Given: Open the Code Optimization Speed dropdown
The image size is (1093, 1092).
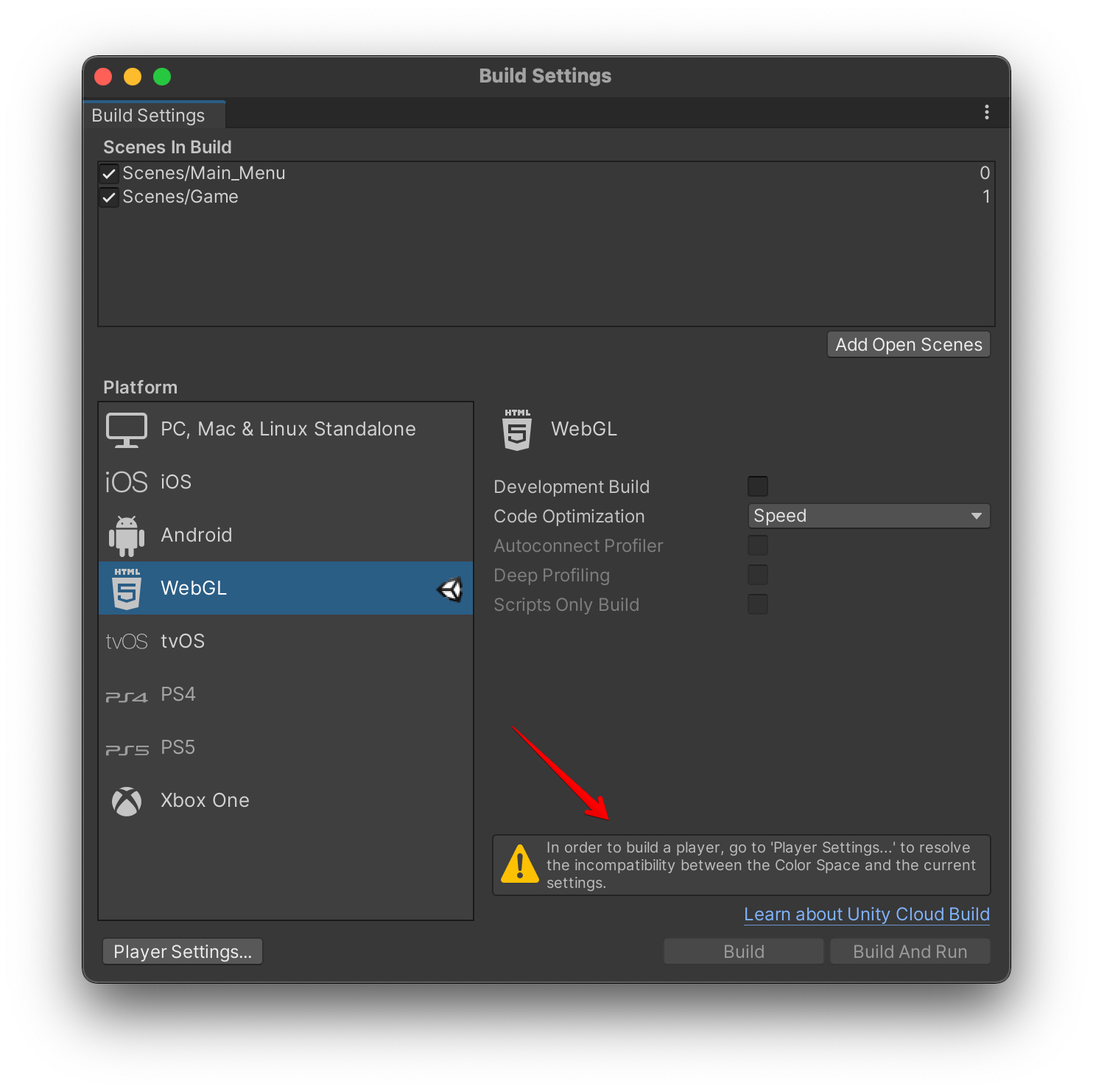Looking at the screenshot, I should pyautogui.click(x=868, y=516).
